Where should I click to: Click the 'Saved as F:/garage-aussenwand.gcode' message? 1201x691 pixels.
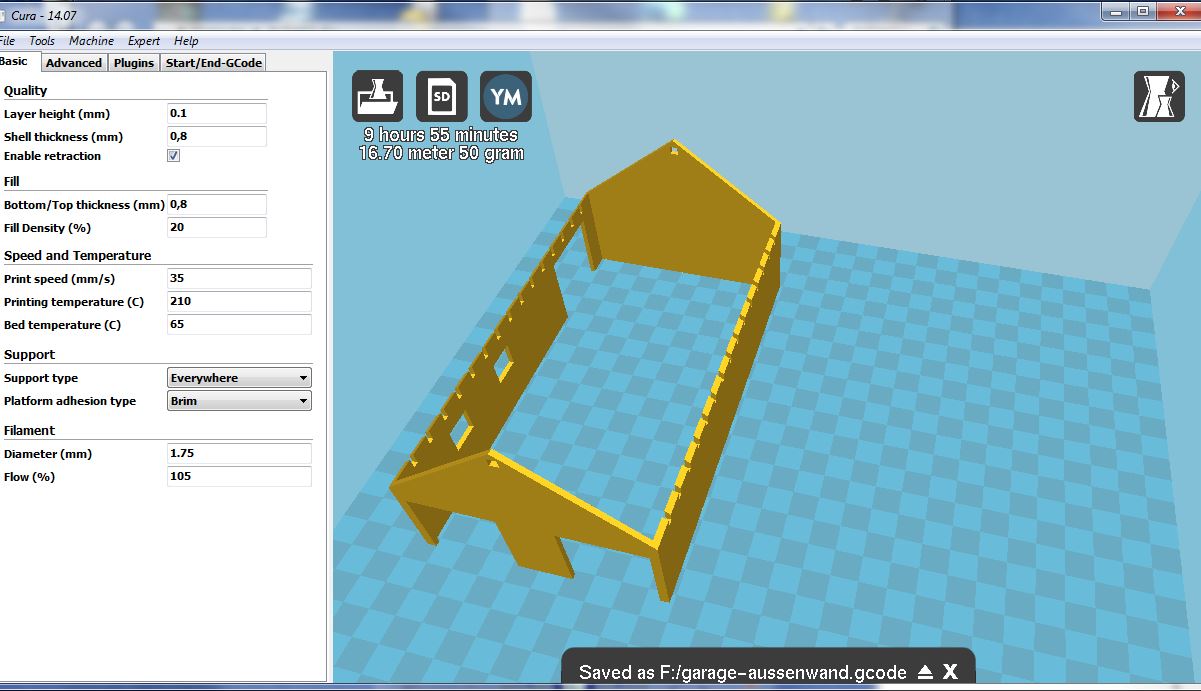click(743, 672)
